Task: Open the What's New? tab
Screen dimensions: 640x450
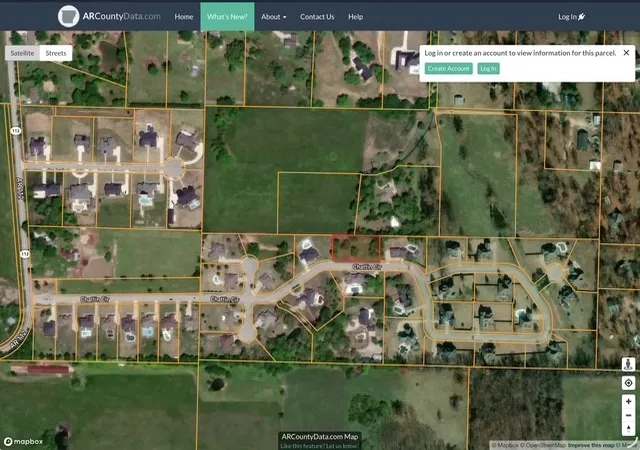Action: point(227,17)
